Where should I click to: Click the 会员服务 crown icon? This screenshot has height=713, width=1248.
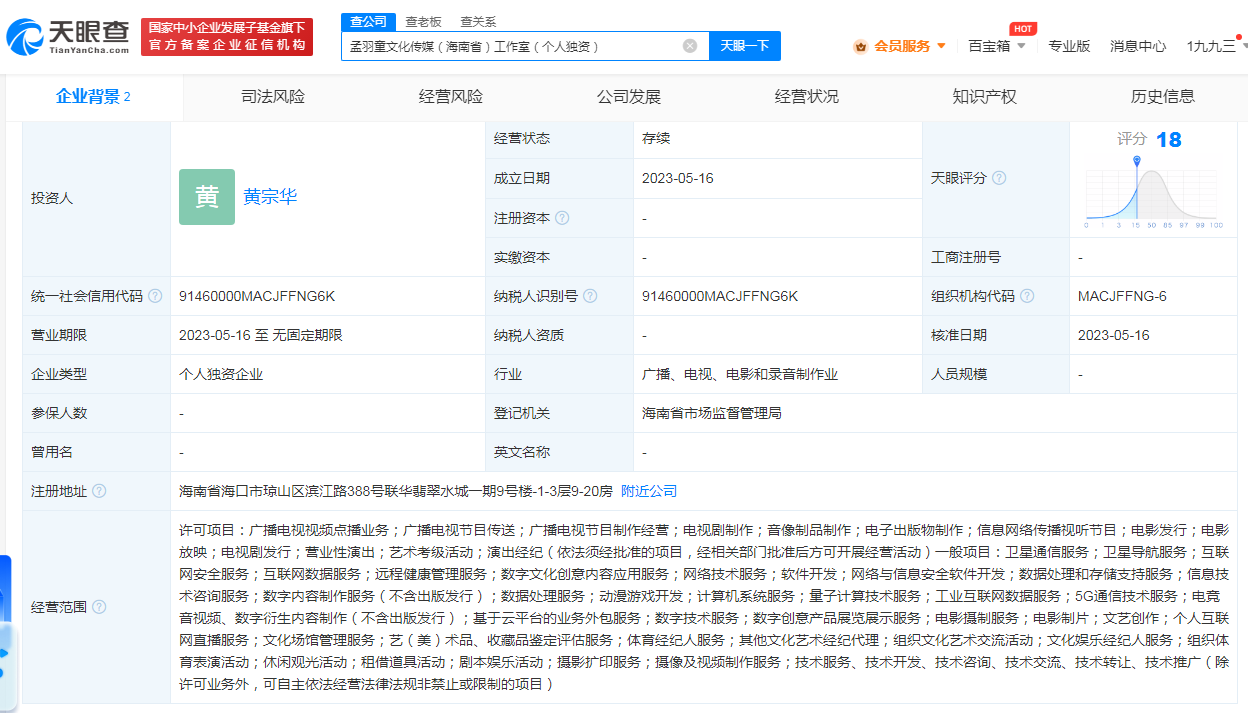point(860,46)
